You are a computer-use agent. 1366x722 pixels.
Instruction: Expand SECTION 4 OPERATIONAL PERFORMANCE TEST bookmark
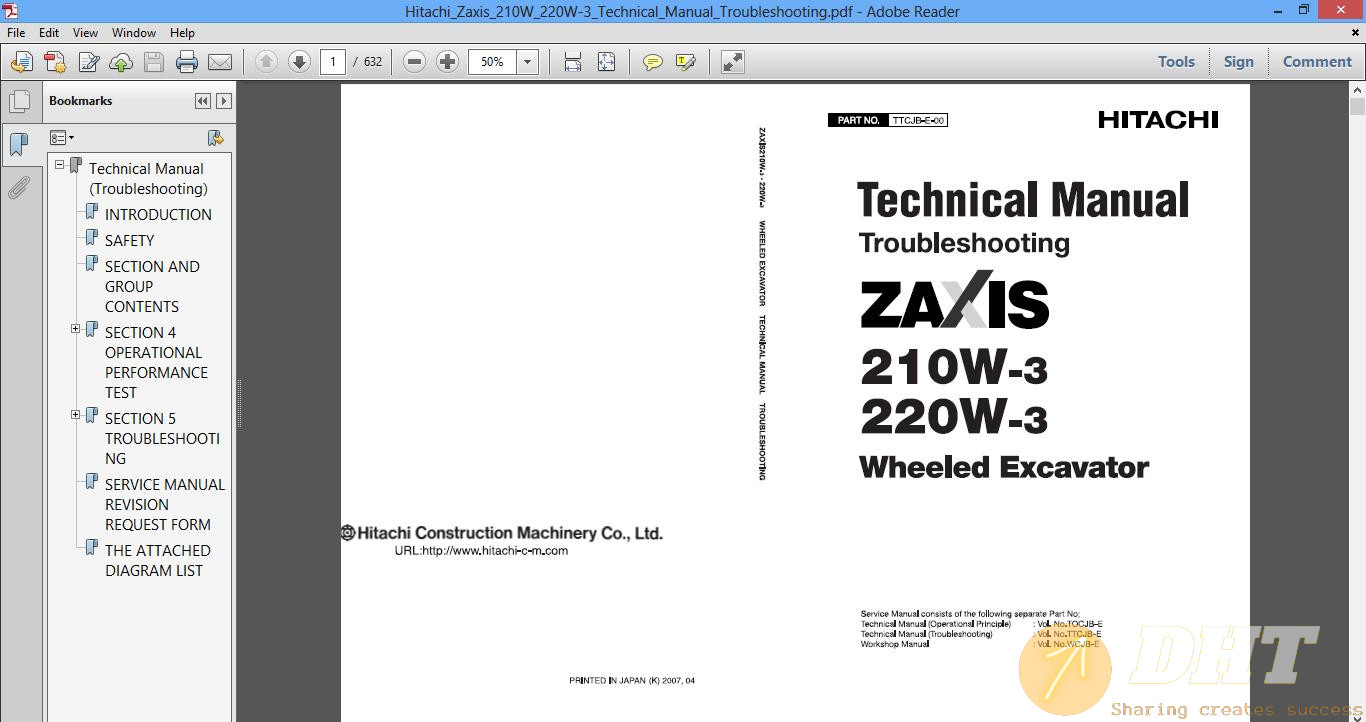tap(76, 328)
